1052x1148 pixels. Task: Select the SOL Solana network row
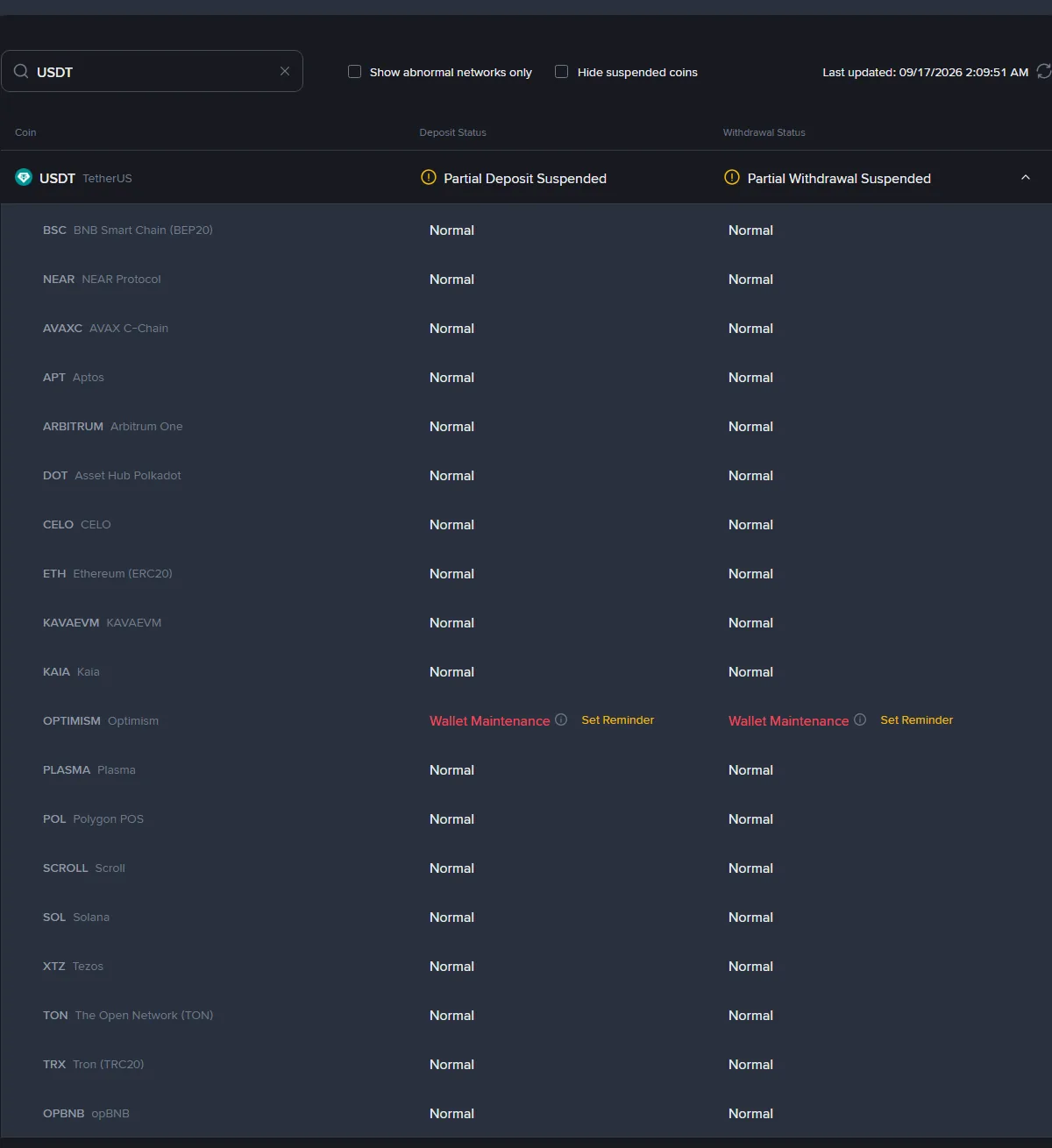526,917
